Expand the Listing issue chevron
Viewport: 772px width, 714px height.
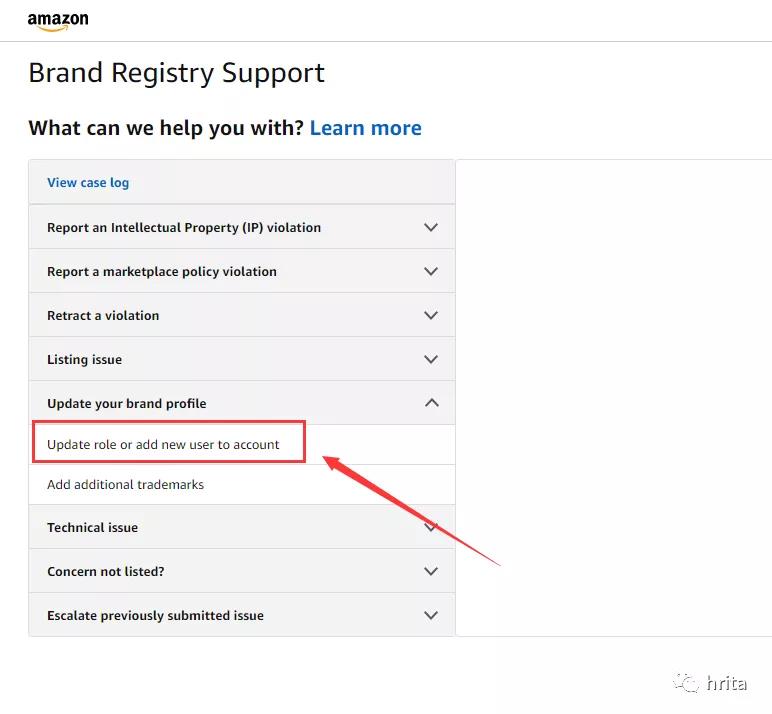431,360
